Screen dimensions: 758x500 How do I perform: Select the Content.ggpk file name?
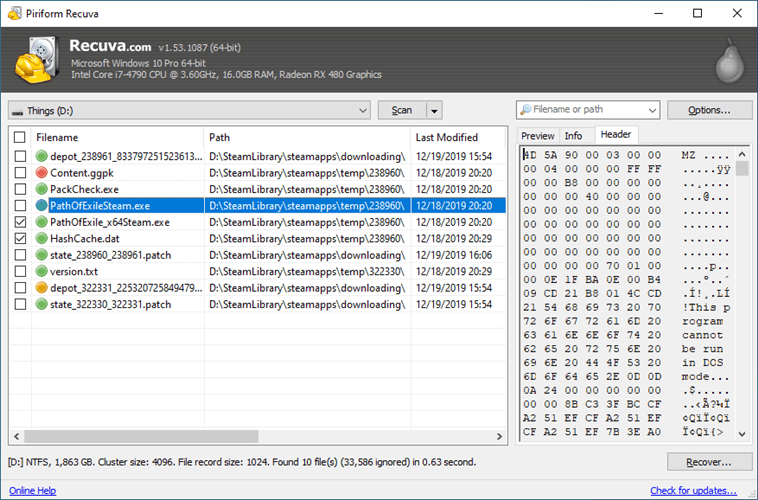click(x=82, y=173)
